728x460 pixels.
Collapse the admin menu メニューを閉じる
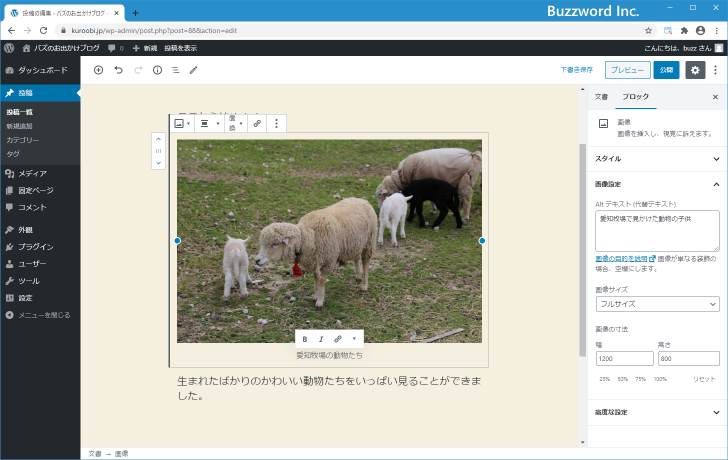[40, 315]
